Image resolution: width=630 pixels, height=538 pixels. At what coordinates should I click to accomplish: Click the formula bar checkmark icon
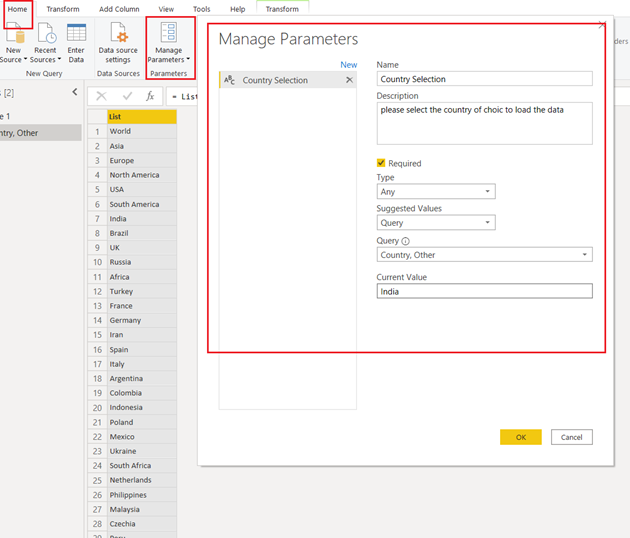(126, 96)
